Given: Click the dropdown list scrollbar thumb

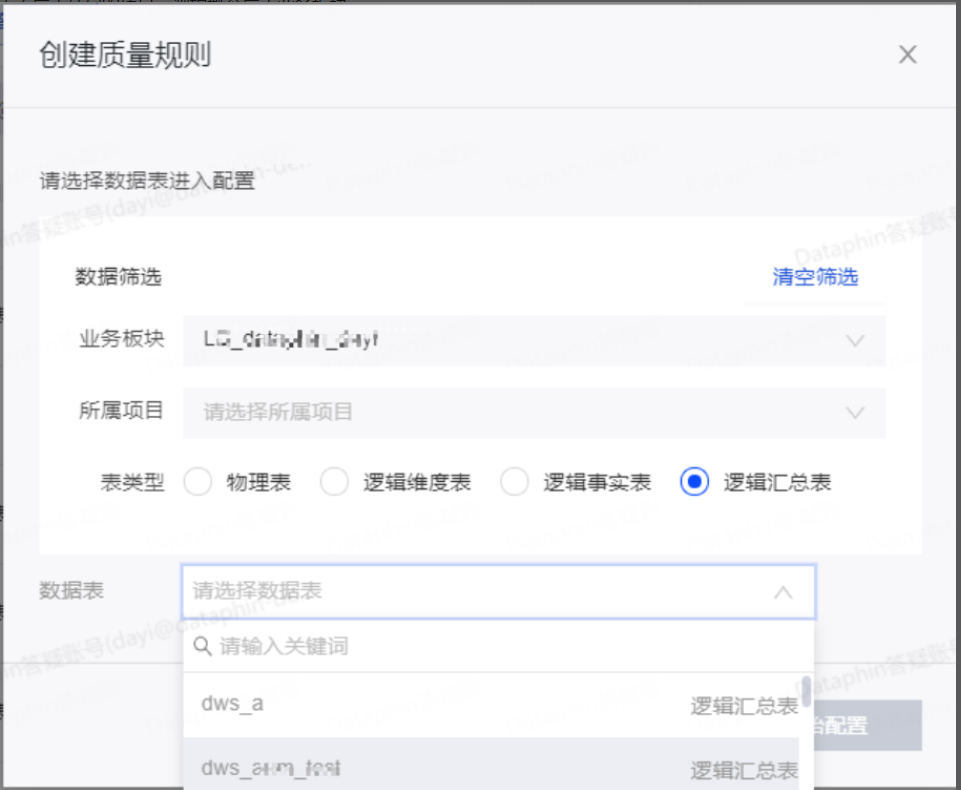Looking at the screenshot, I should pos(806,691).
